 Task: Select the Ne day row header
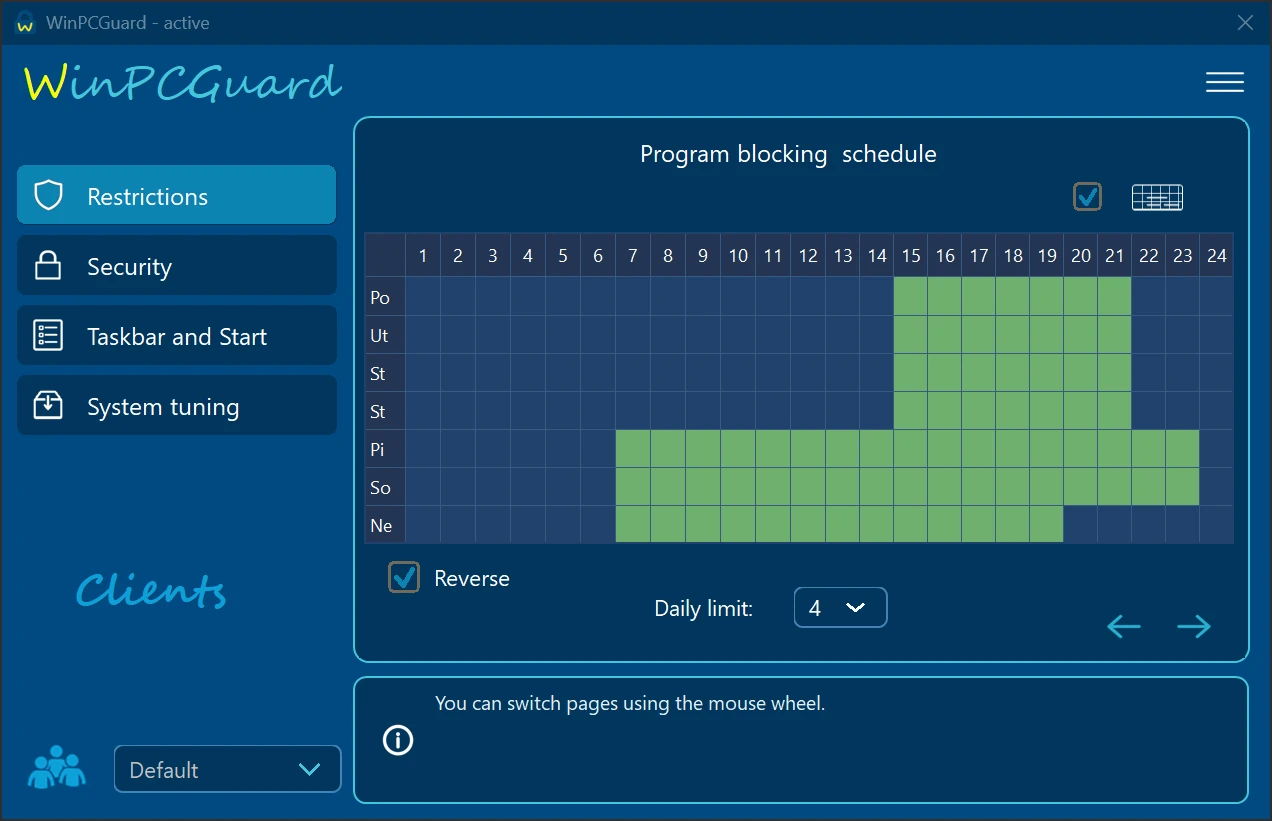(x=385, y=525)
